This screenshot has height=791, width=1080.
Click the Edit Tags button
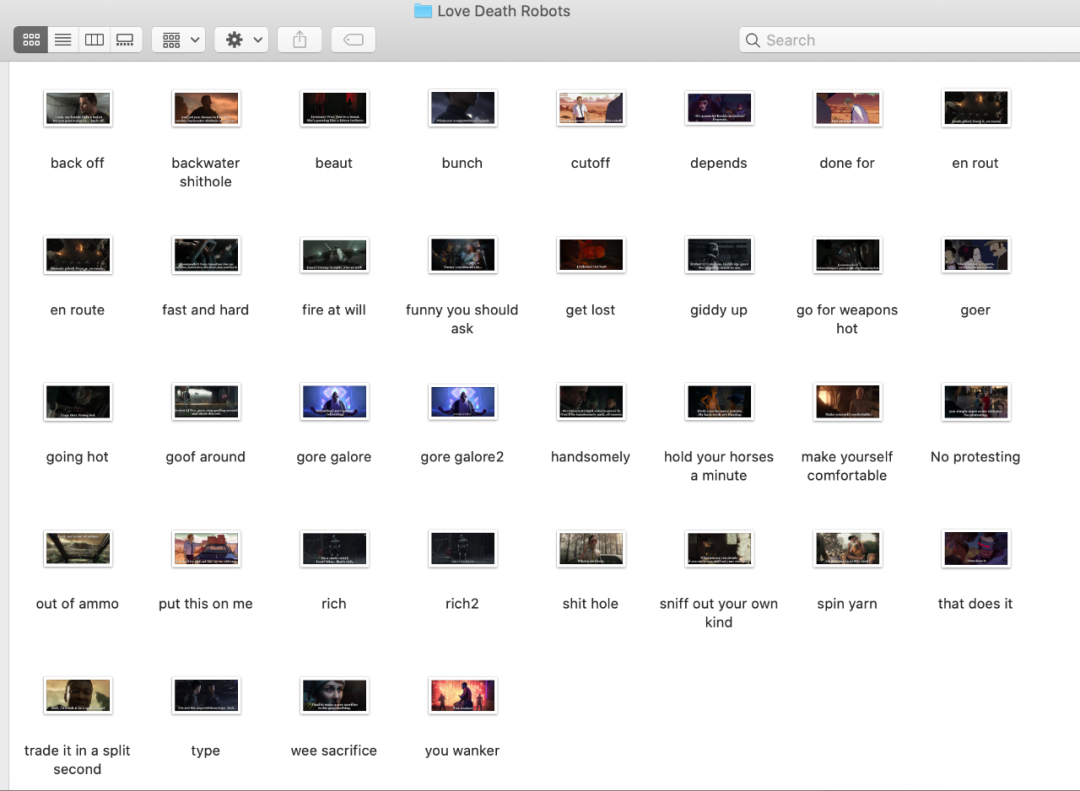pos(353,40)
